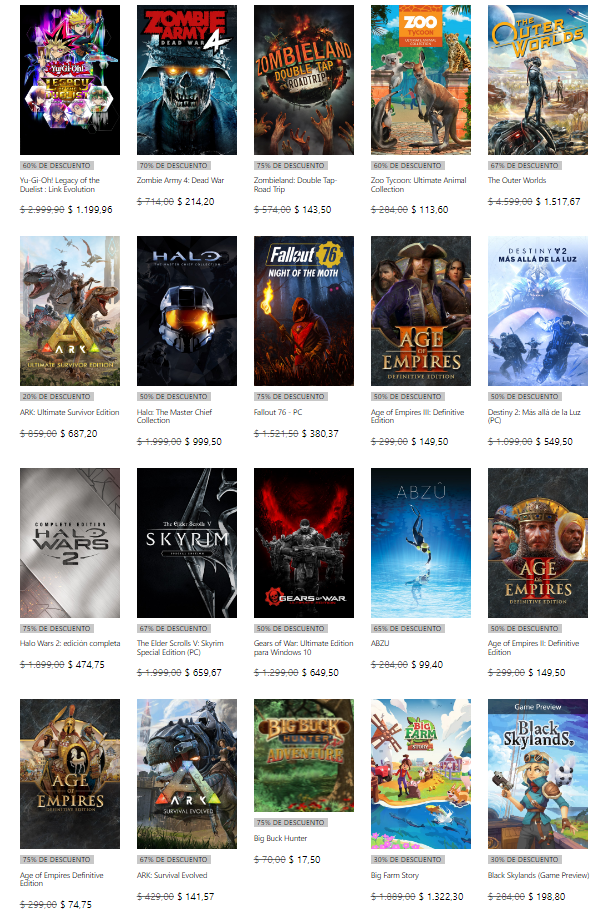This screenshot has width=610, height=921.
Task: Click the Yu-Gi-Oh! Legacy of the Duelist cover art
Action: coord(70,80)
